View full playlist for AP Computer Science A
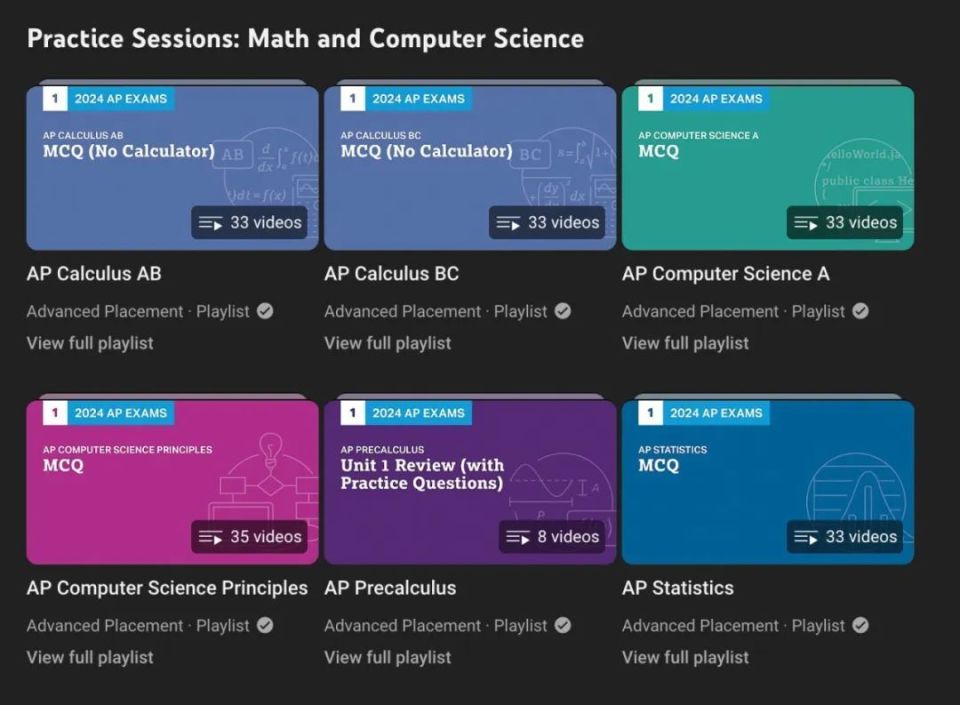The height and width of the screenshot is (705, 960). (685, 343)
